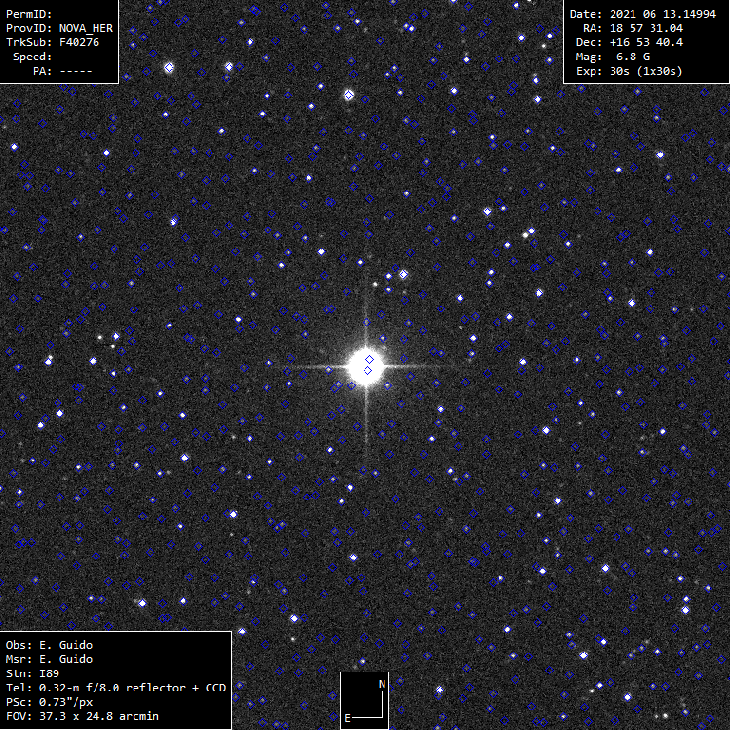Click the E label on the compass
730x730 pixels.
tap(348, 718)
